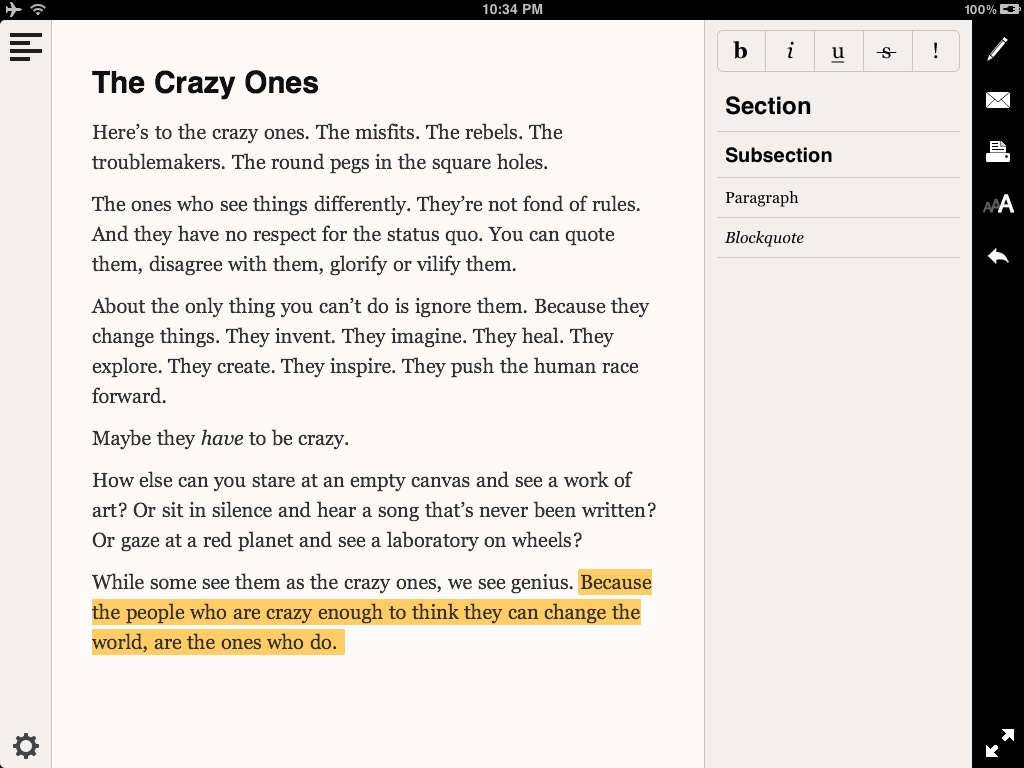Tap the undo arrow icon
Viewport: 1024px width, 768px height.
[997, 257]
